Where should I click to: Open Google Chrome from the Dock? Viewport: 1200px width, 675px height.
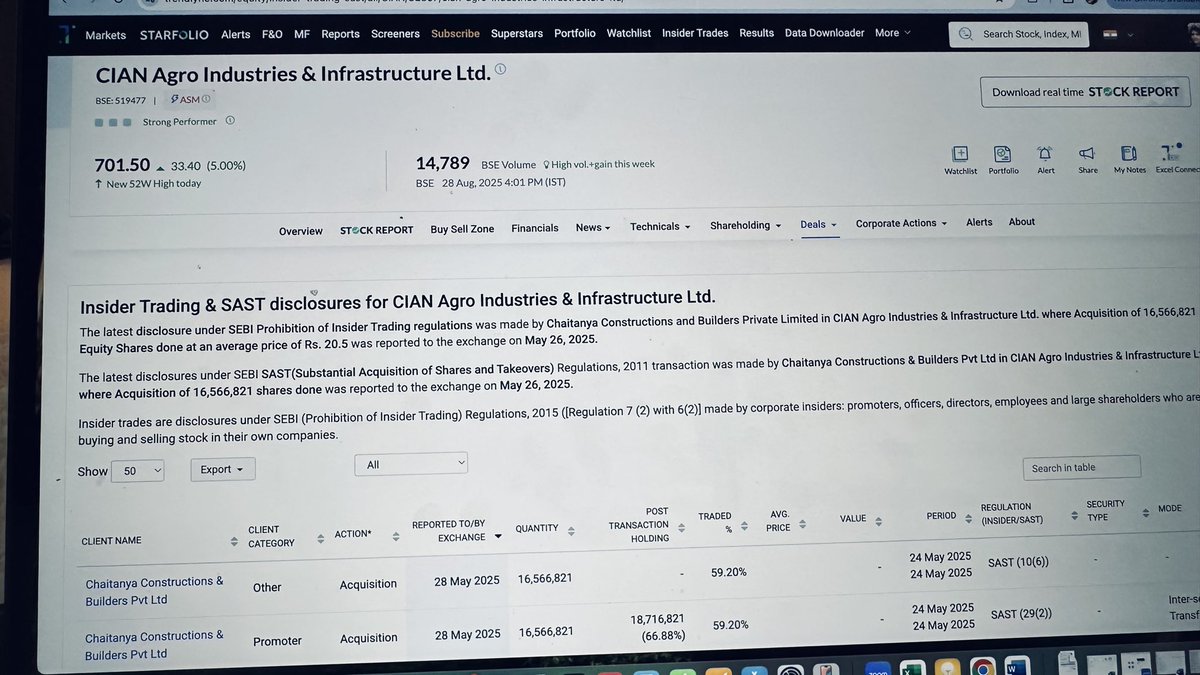tap(982, 668)
